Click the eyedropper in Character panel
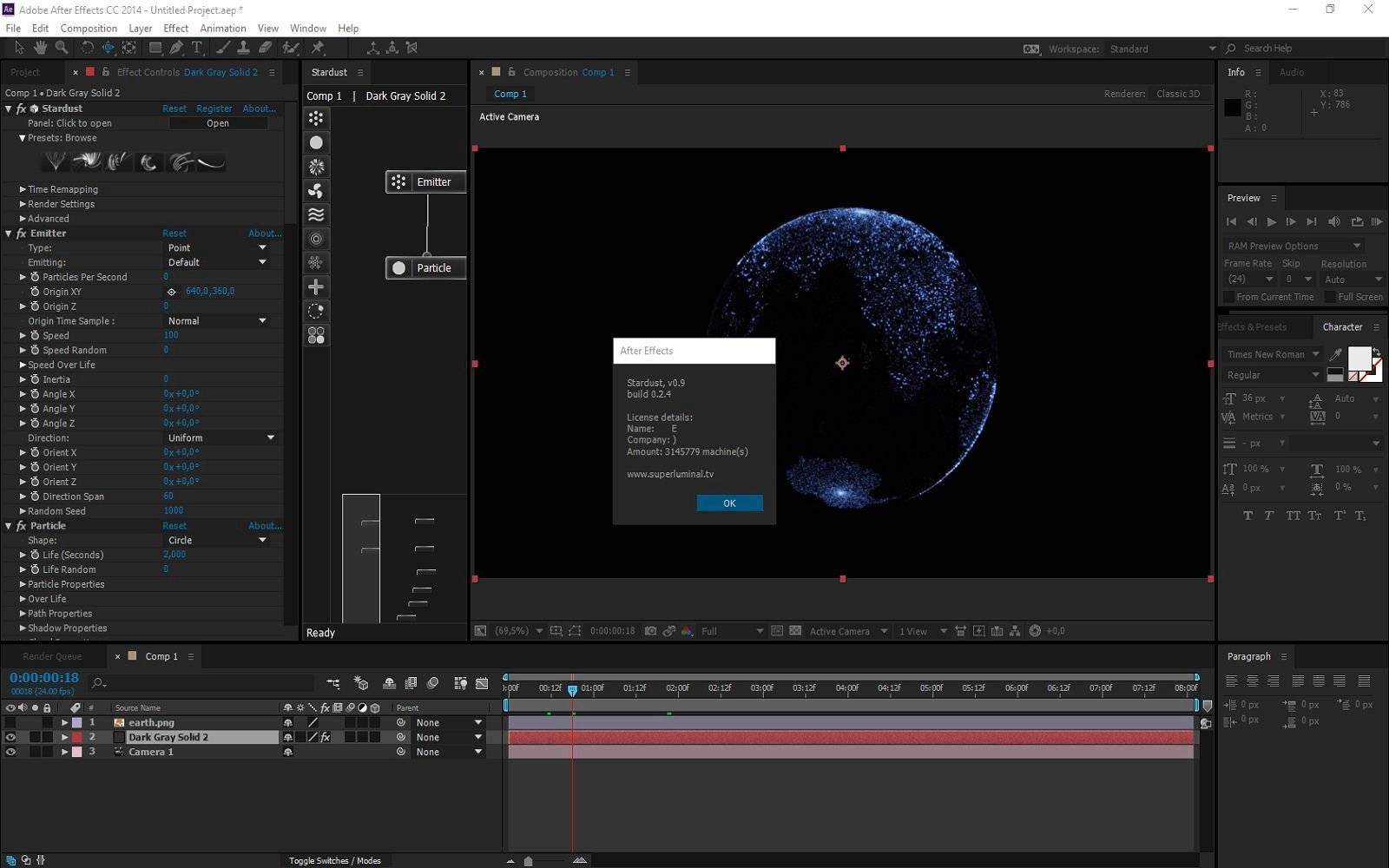 point(1335,354)
